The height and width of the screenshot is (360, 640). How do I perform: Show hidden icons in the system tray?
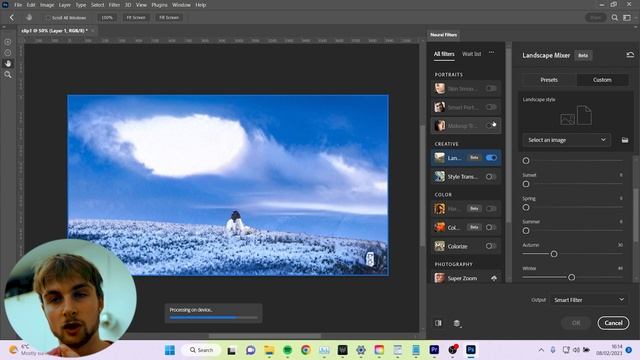tap(541, 350)
